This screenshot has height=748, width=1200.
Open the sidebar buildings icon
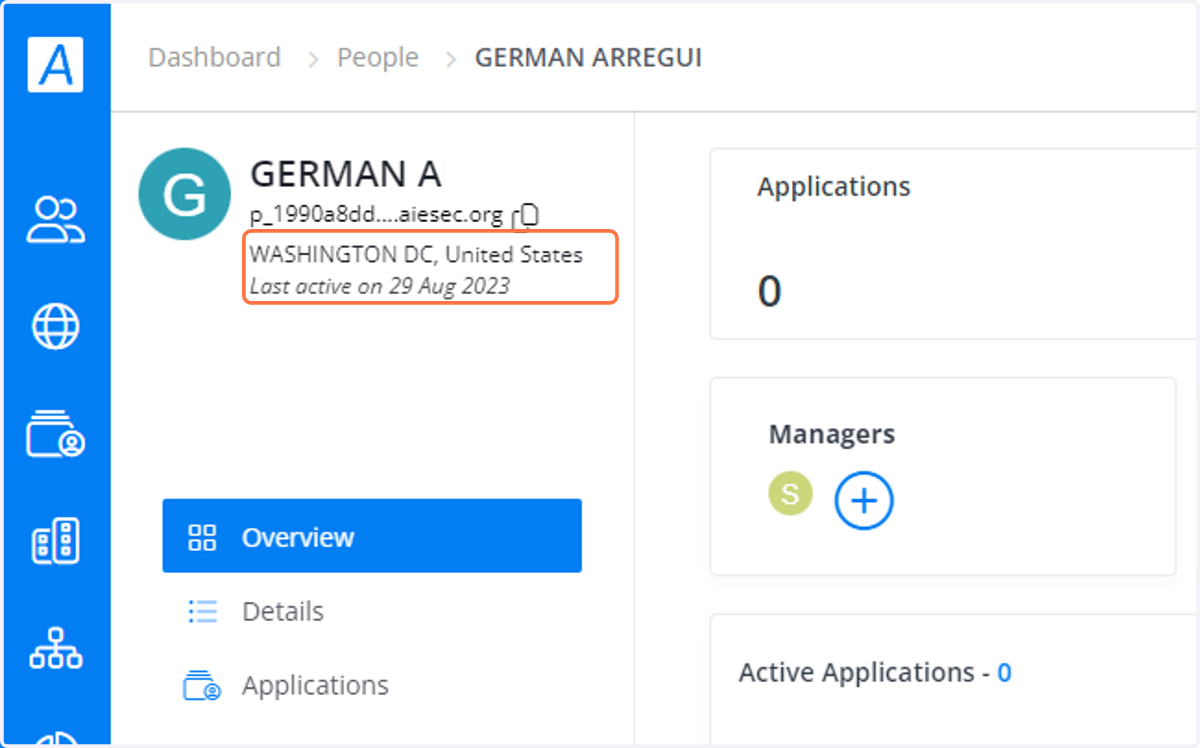55,541
